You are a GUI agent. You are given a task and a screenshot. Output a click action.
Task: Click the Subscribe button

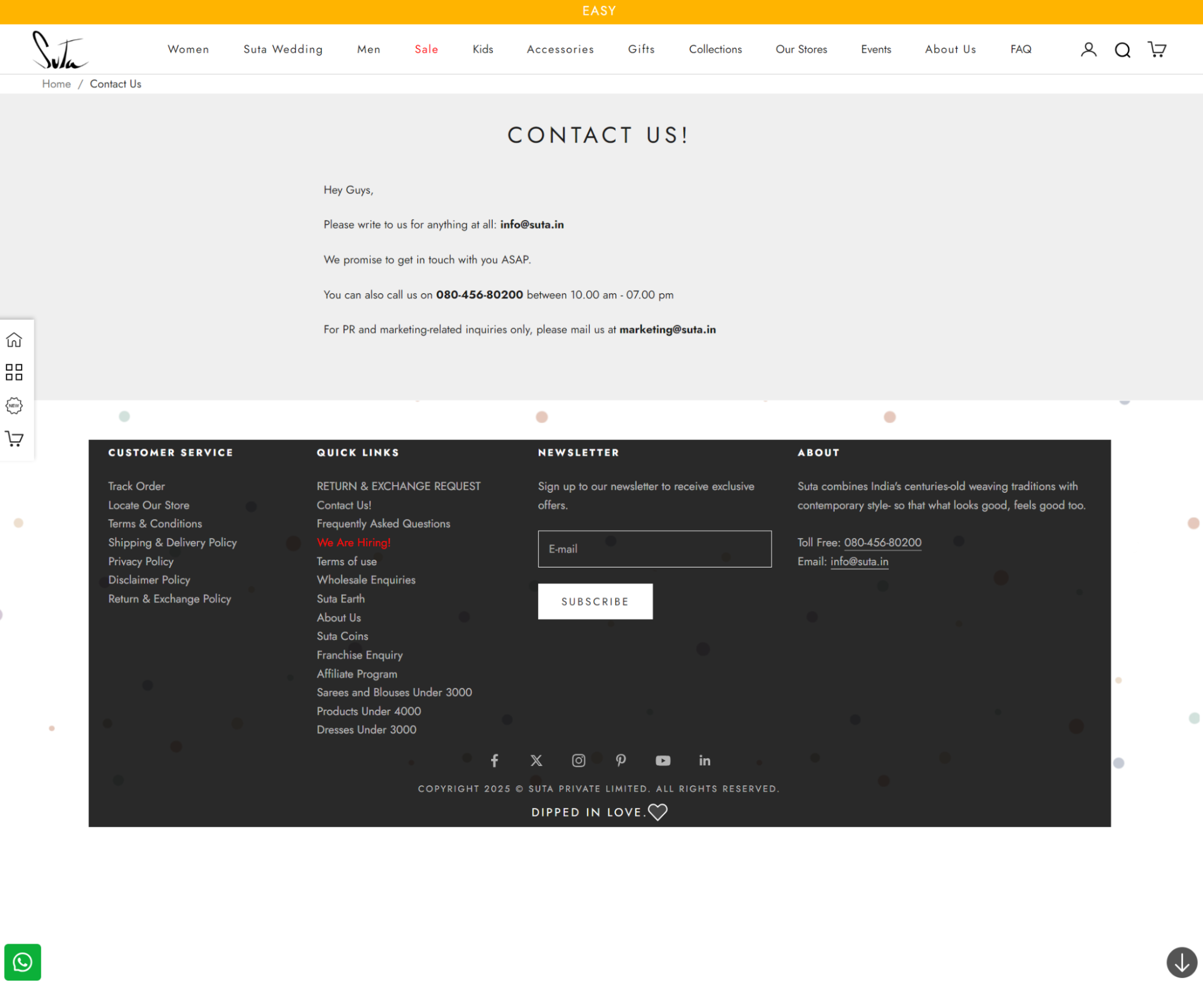[595, 601]
